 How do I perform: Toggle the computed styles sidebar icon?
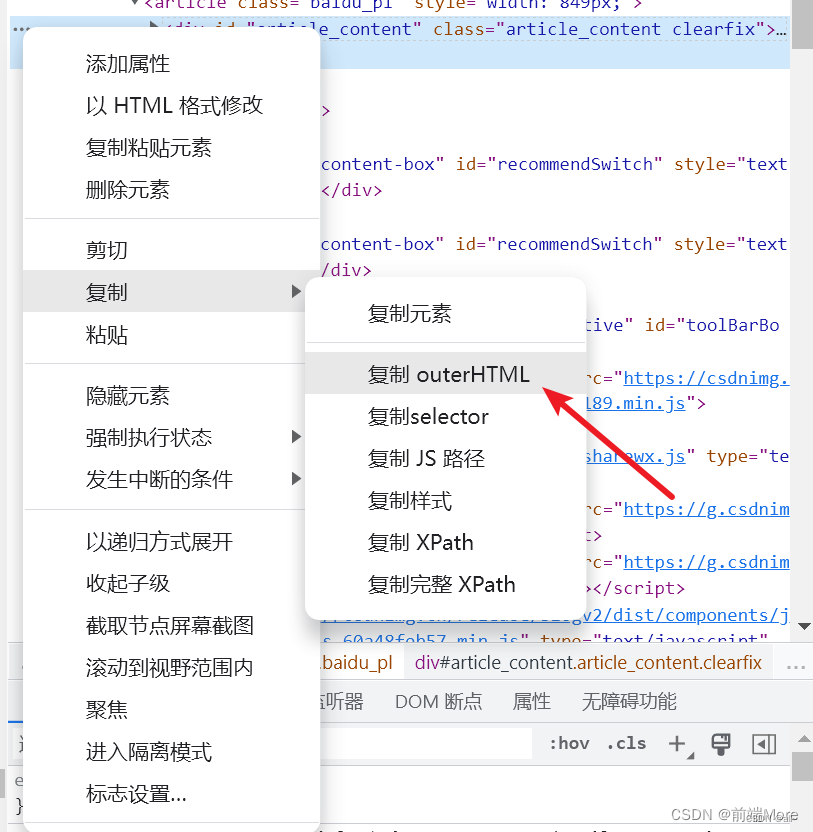click(x=764, y=744)
